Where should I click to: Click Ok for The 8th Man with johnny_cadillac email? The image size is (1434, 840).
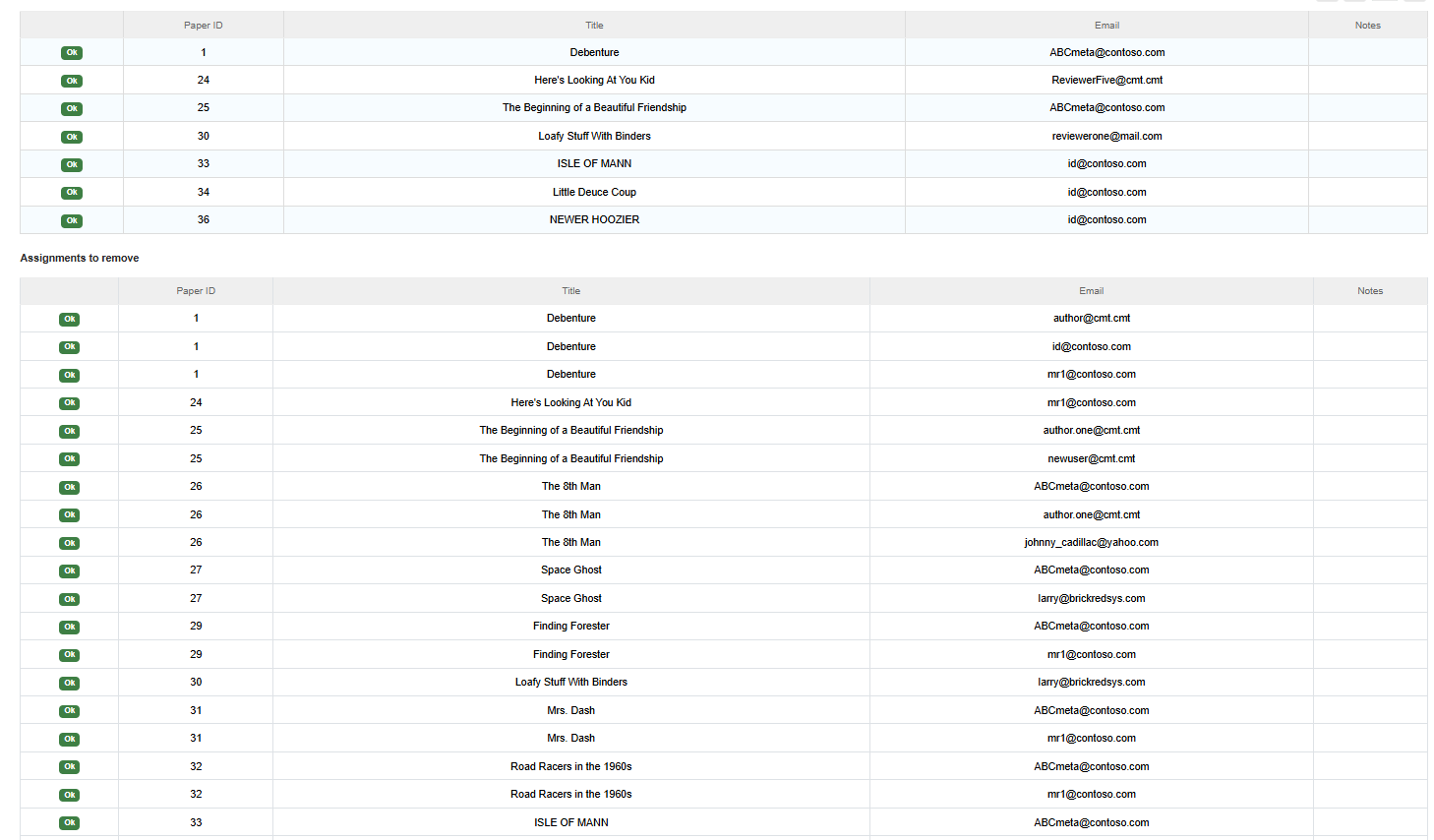coord(70,542)
